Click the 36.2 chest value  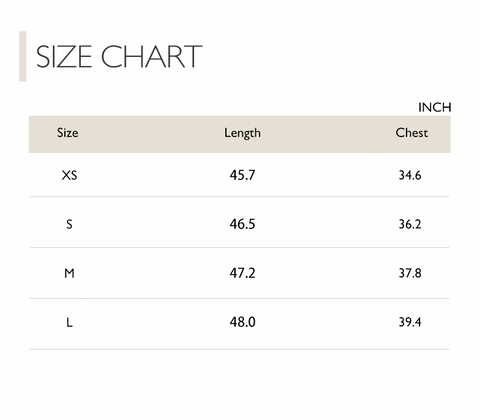click(410, 224)
